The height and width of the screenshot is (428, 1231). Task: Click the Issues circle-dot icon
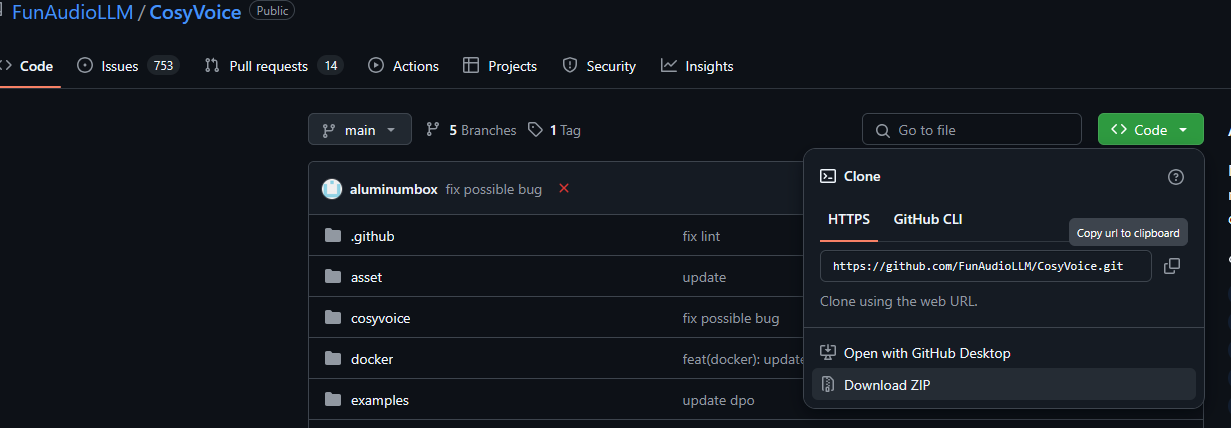click(85, 66)
